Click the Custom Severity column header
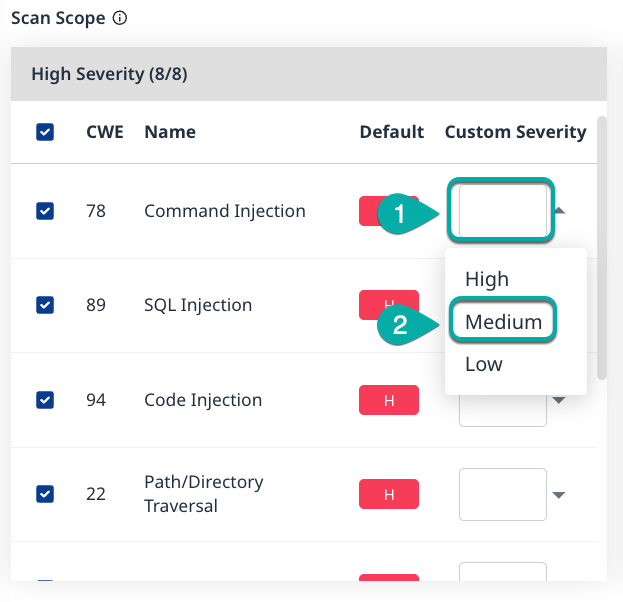623x602 pixels. 515,132
